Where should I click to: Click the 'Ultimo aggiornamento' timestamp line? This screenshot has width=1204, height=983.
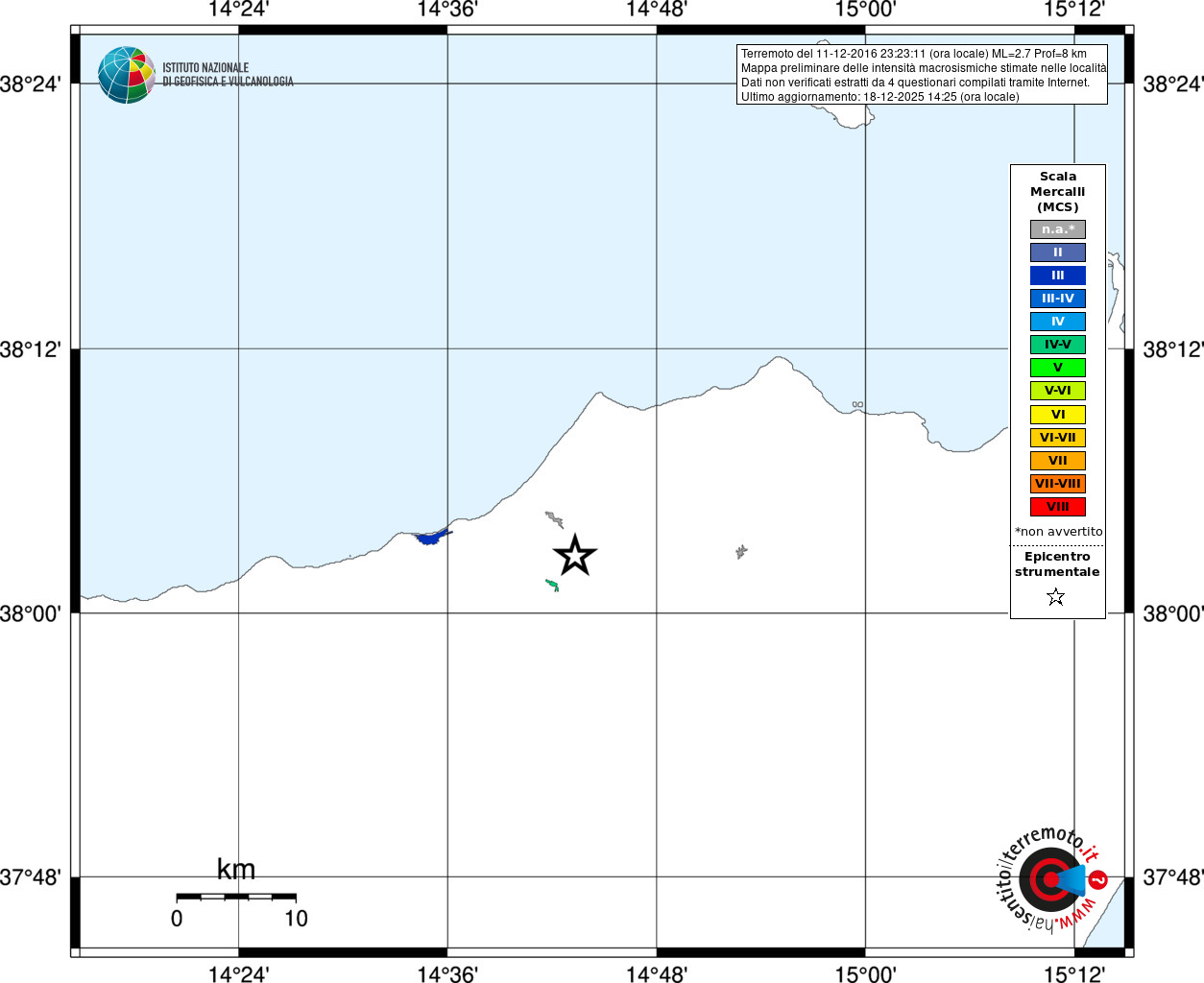pos(879,97)
